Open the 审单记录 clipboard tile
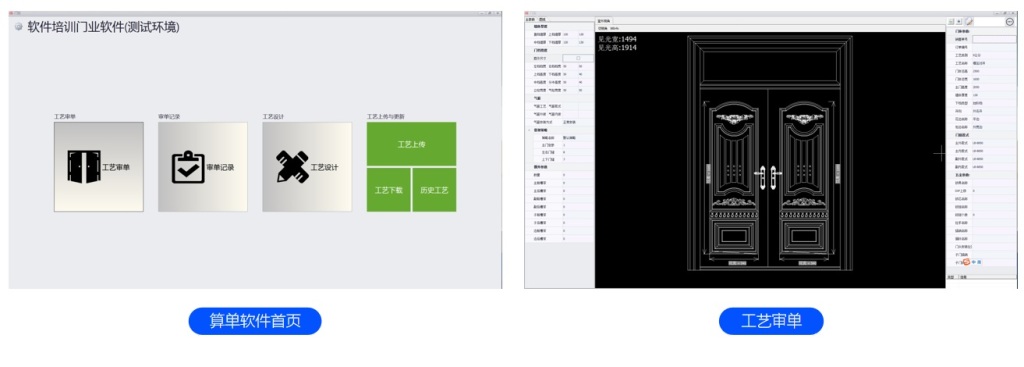This screenshot has height=367, width=1024. click(202, 167)
